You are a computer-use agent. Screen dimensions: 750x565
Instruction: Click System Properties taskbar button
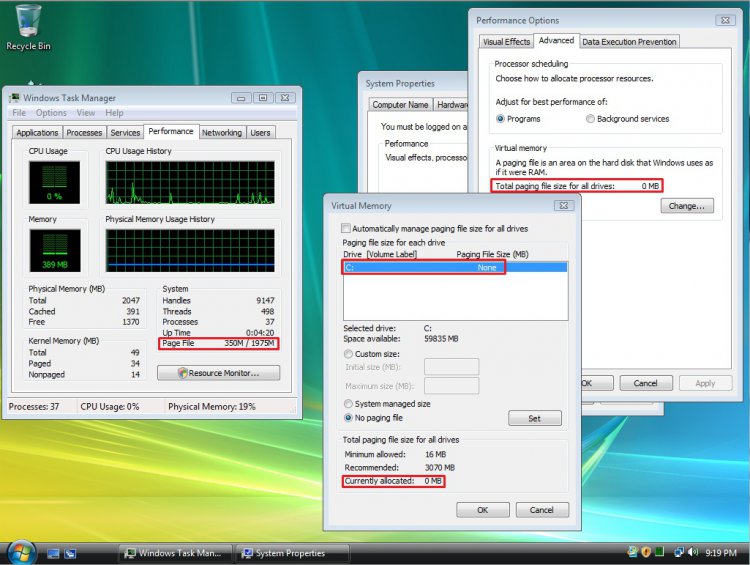[293, 553]
